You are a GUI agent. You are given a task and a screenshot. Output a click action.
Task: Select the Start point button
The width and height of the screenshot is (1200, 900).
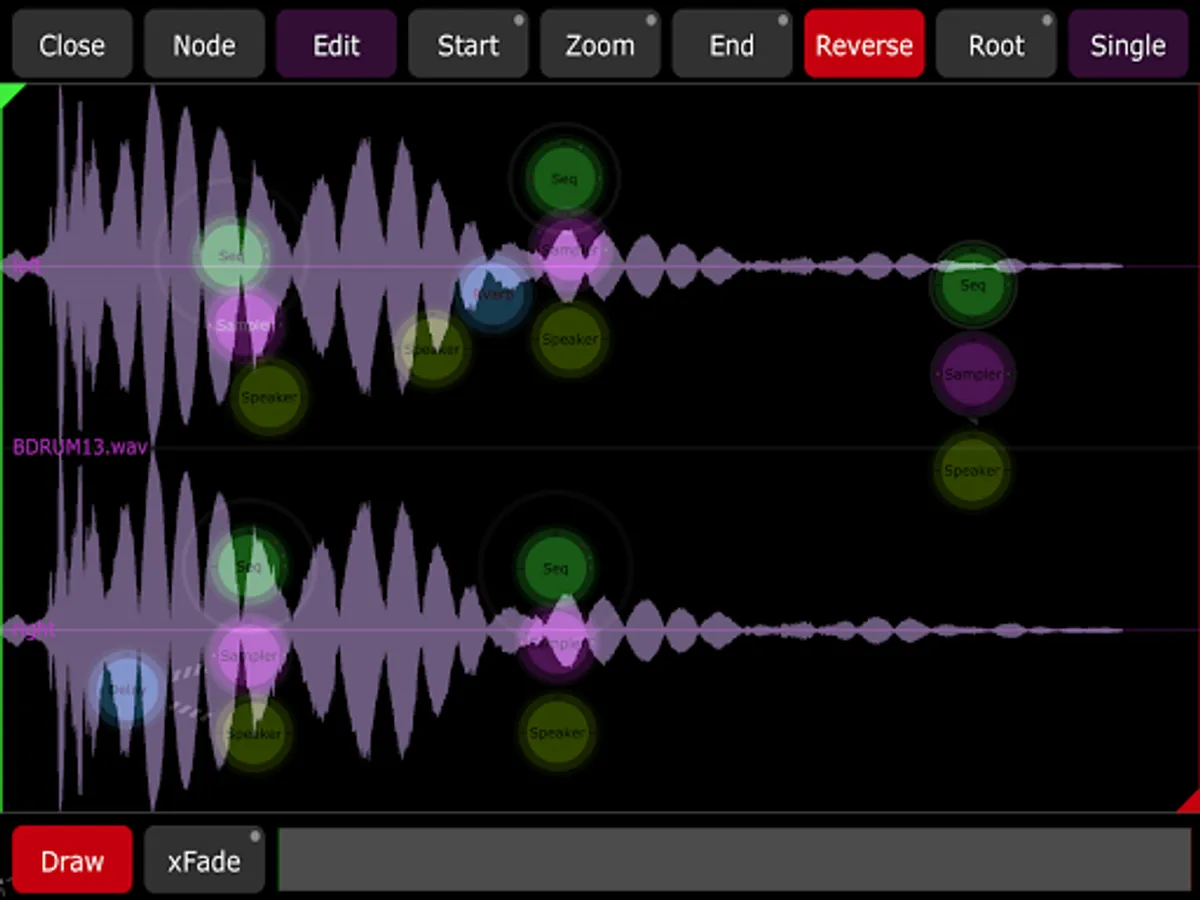click(468, 45)
